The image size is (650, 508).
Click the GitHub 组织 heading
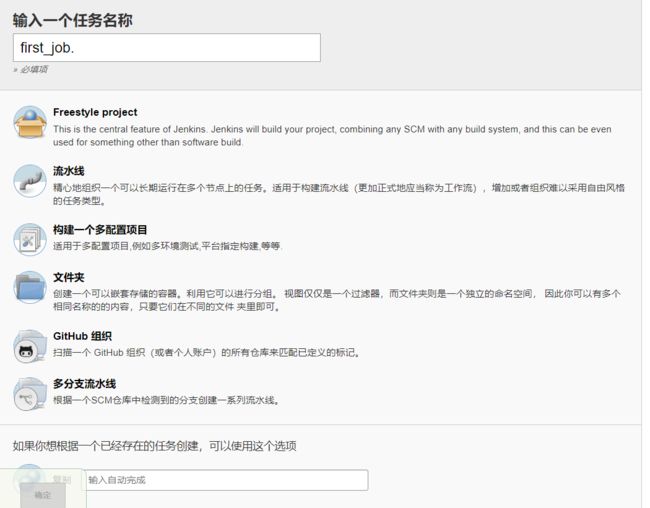(82, 336)
